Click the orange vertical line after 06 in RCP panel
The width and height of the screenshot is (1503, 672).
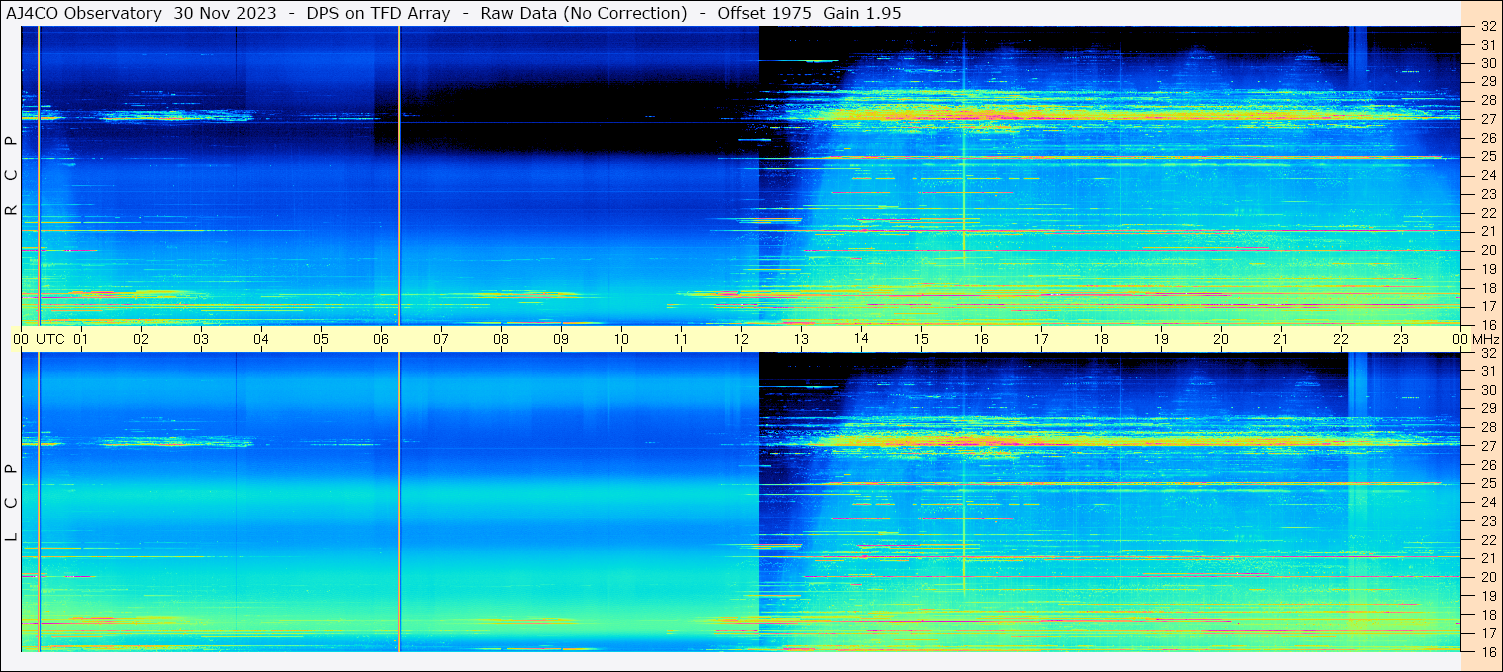(x=399, y=175)
